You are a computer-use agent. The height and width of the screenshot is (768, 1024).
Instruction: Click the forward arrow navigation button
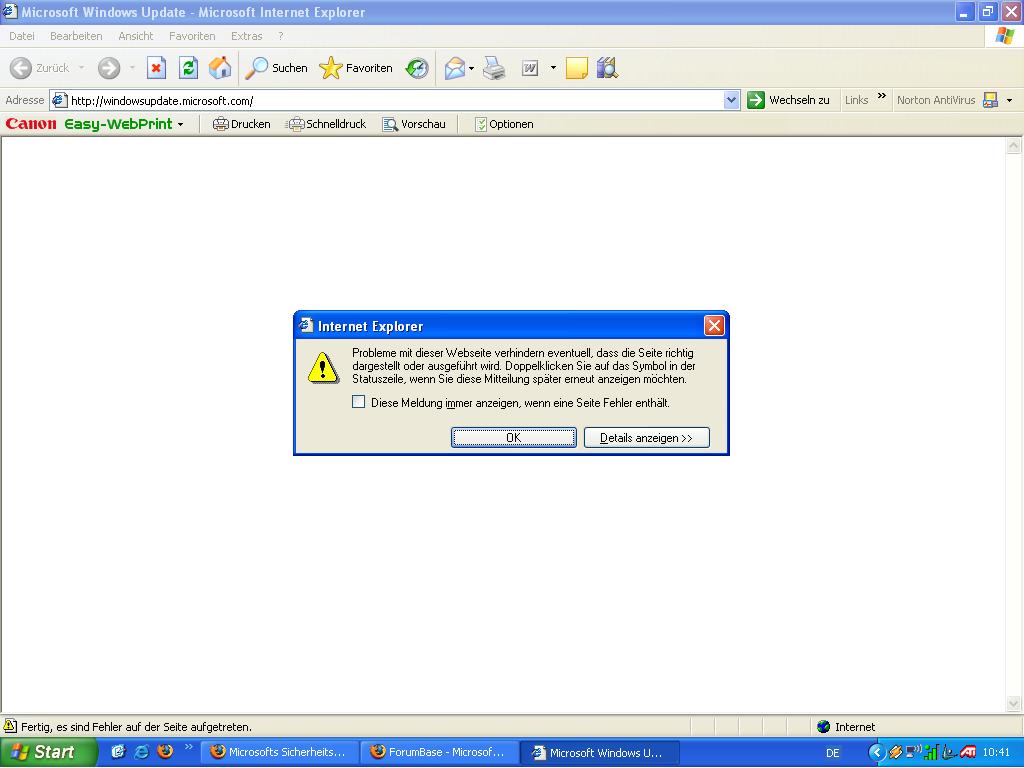pyautogui.click(x=109, y=68)
